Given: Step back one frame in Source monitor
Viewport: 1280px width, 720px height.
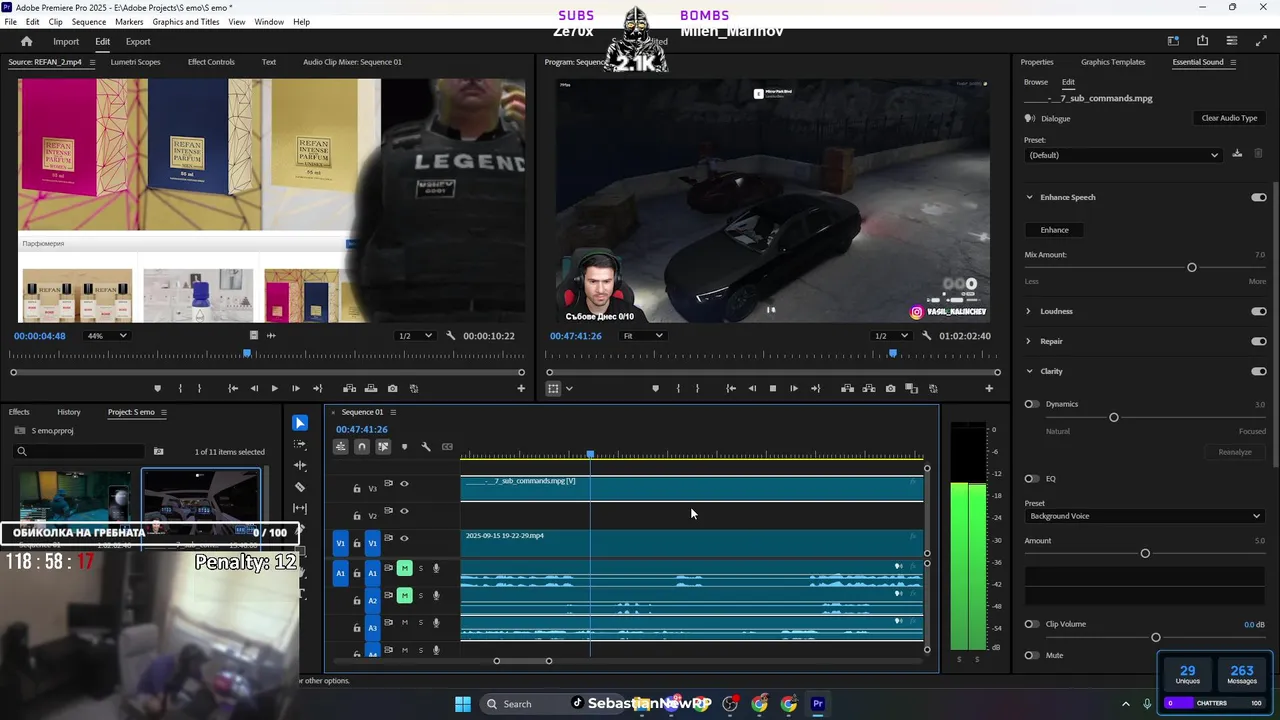Looking at the screenshot, I should [254, 388].
